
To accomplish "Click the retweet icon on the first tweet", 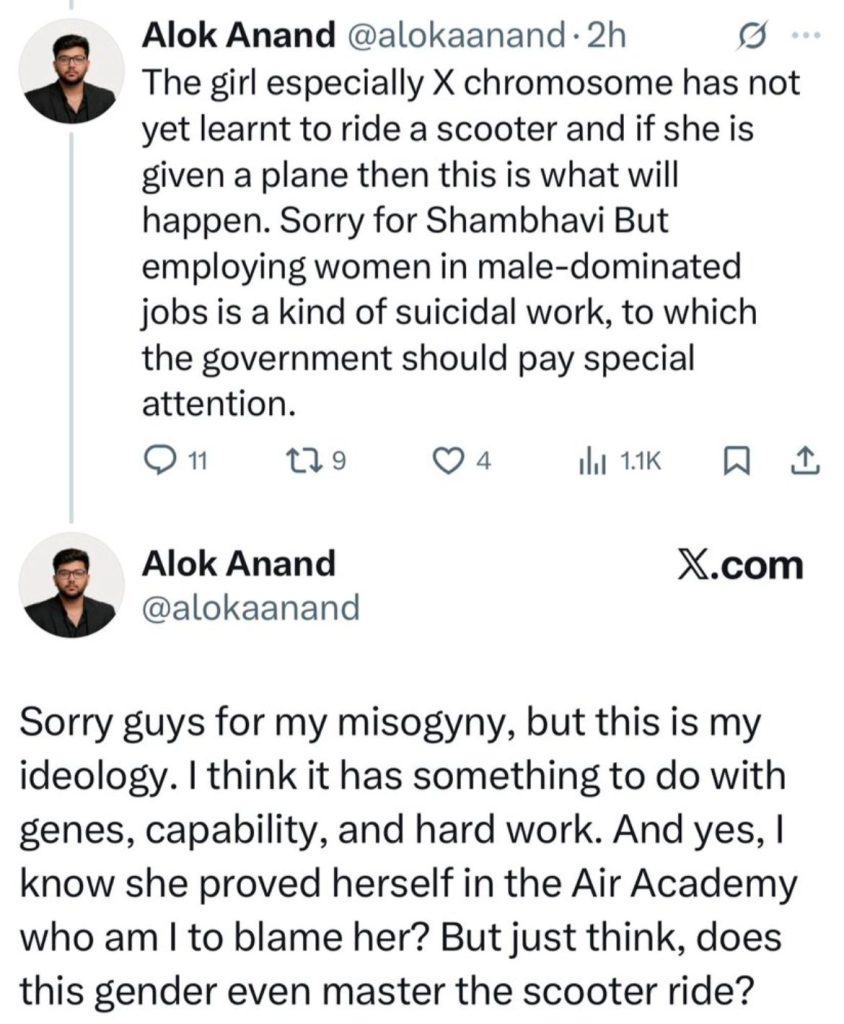I will 299,460.
